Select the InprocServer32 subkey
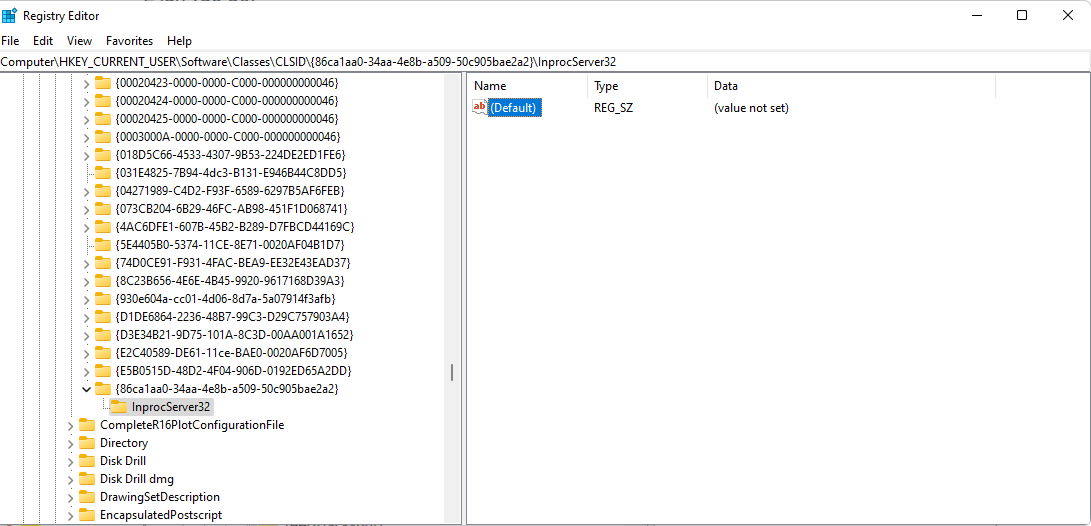Viewport: 1091px width, 526px height. (x=171, y=406)
